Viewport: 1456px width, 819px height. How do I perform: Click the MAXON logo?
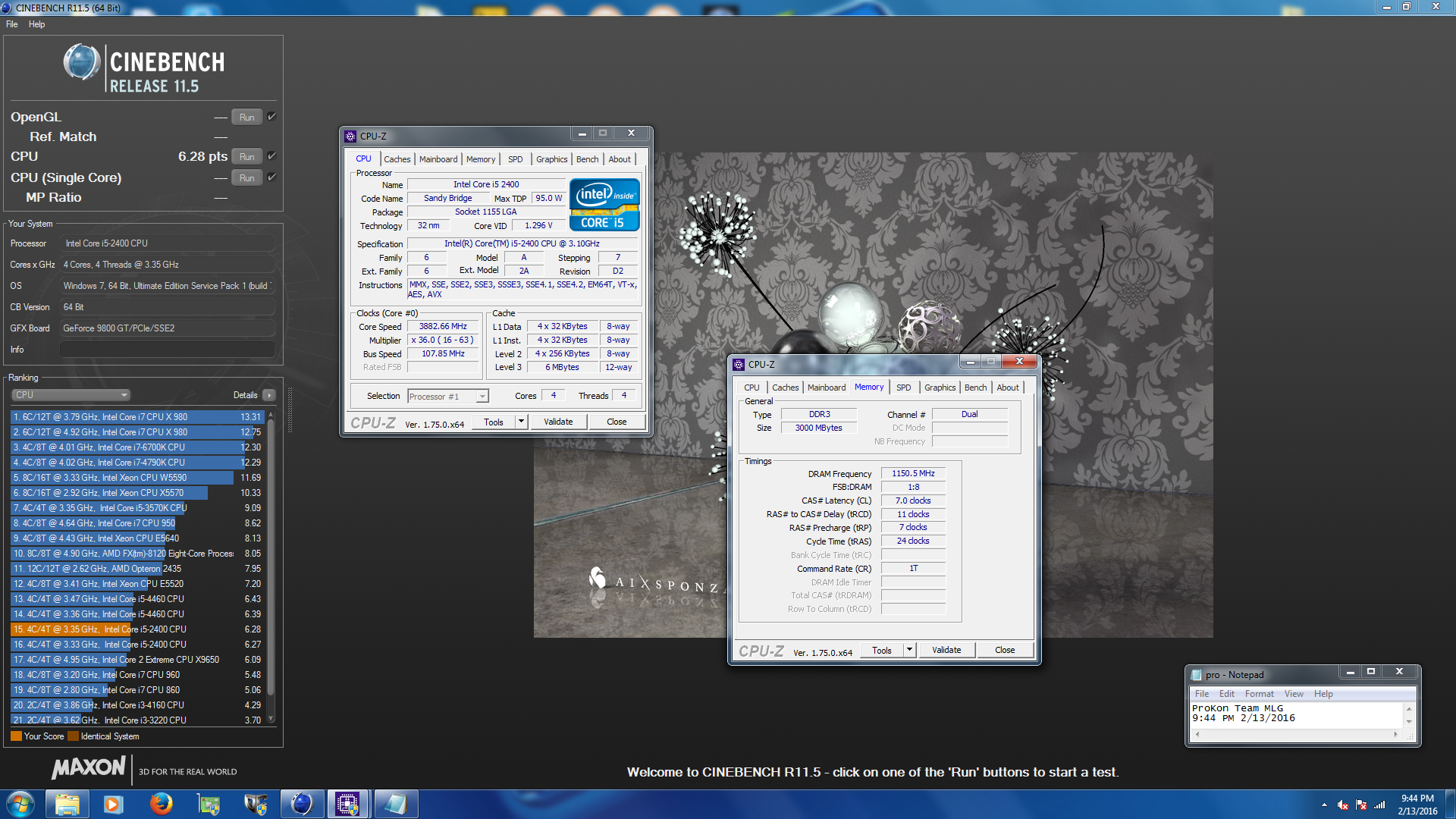click(x=88, y=768)
